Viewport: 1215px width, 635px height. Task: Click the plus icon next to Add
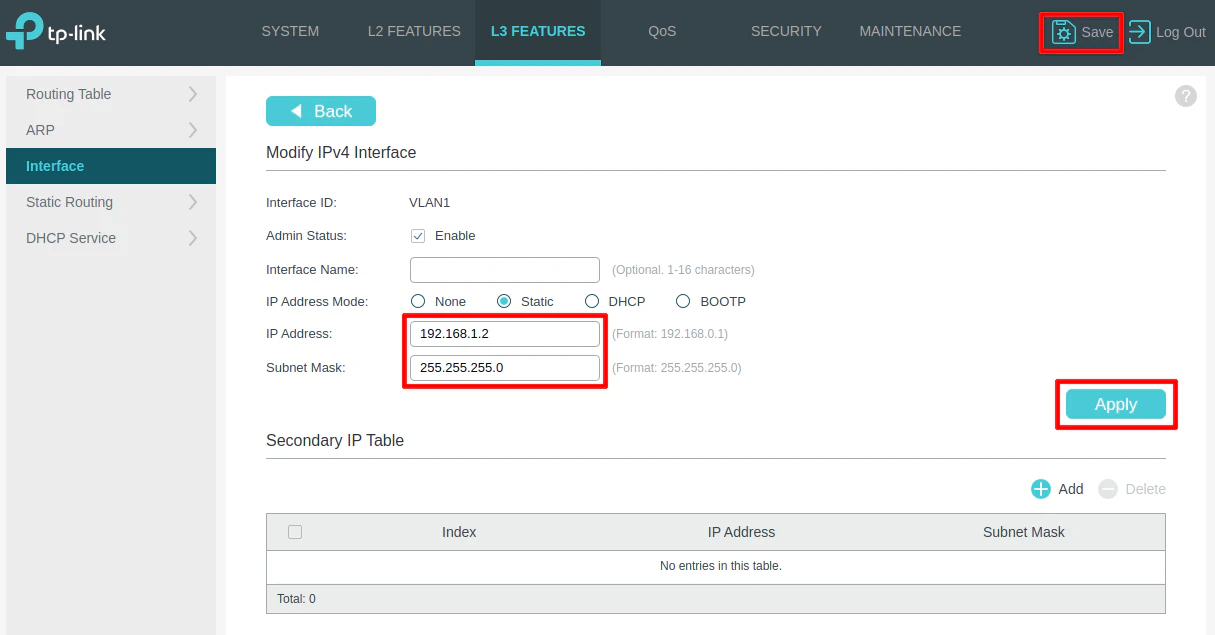pyautogui.click(x=1041, y=489)
